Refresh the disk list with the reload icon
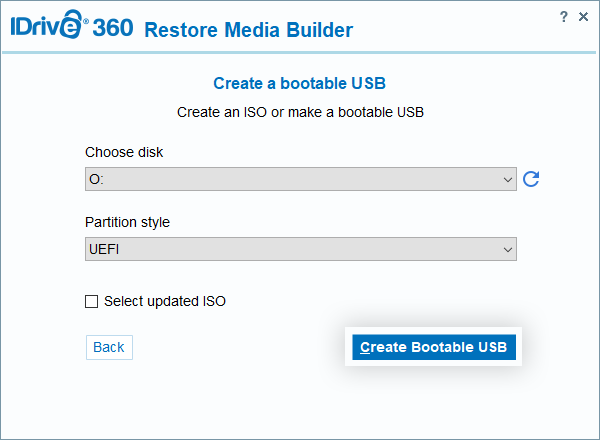 532,179
